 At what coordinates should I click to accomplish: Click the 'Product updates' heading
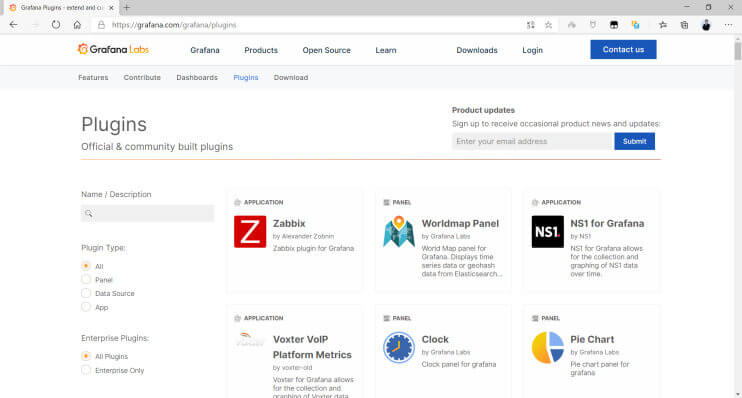(483, 110)
